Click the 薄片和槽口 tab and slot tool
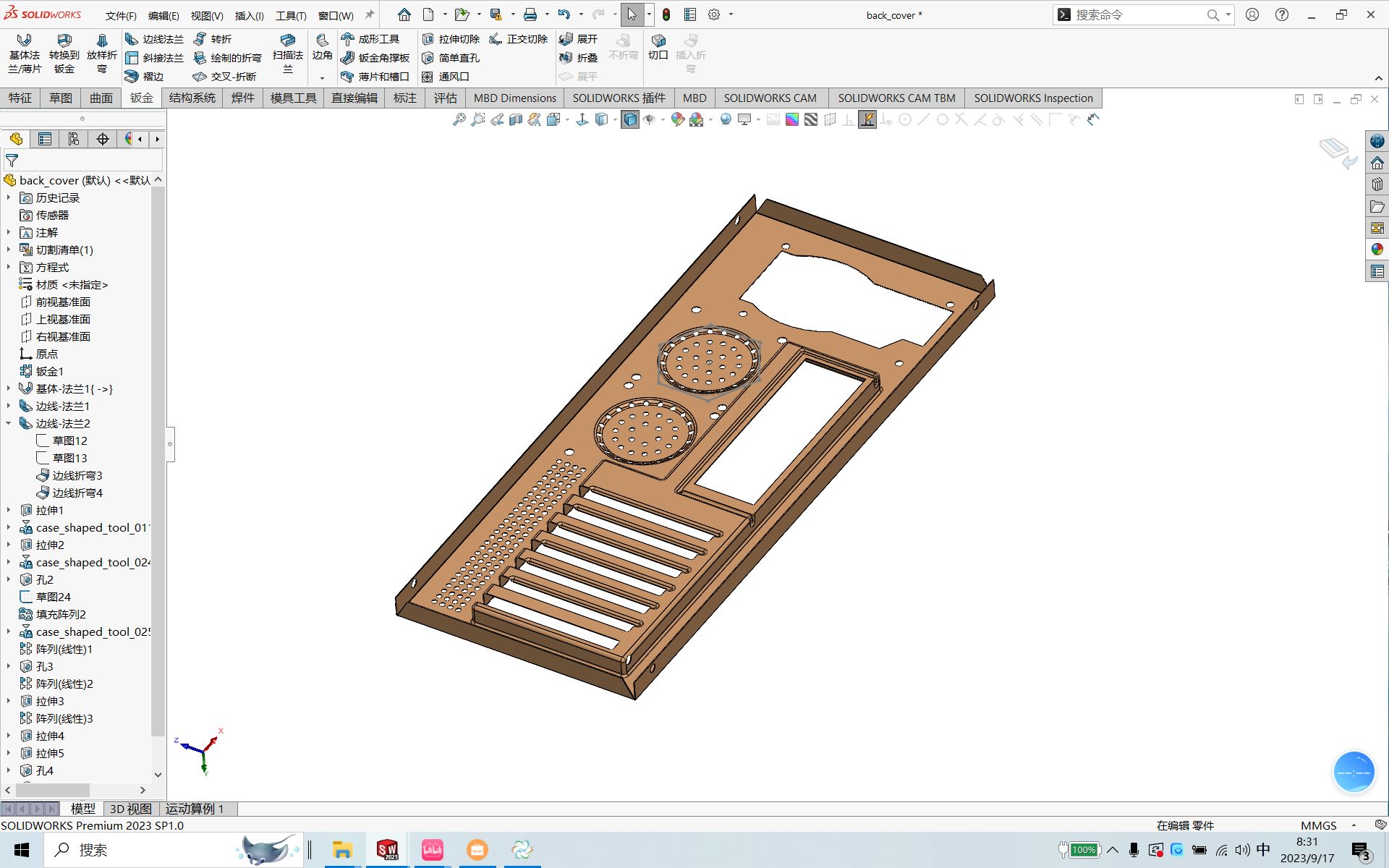The image size is (1389, 868). point(375,77)
